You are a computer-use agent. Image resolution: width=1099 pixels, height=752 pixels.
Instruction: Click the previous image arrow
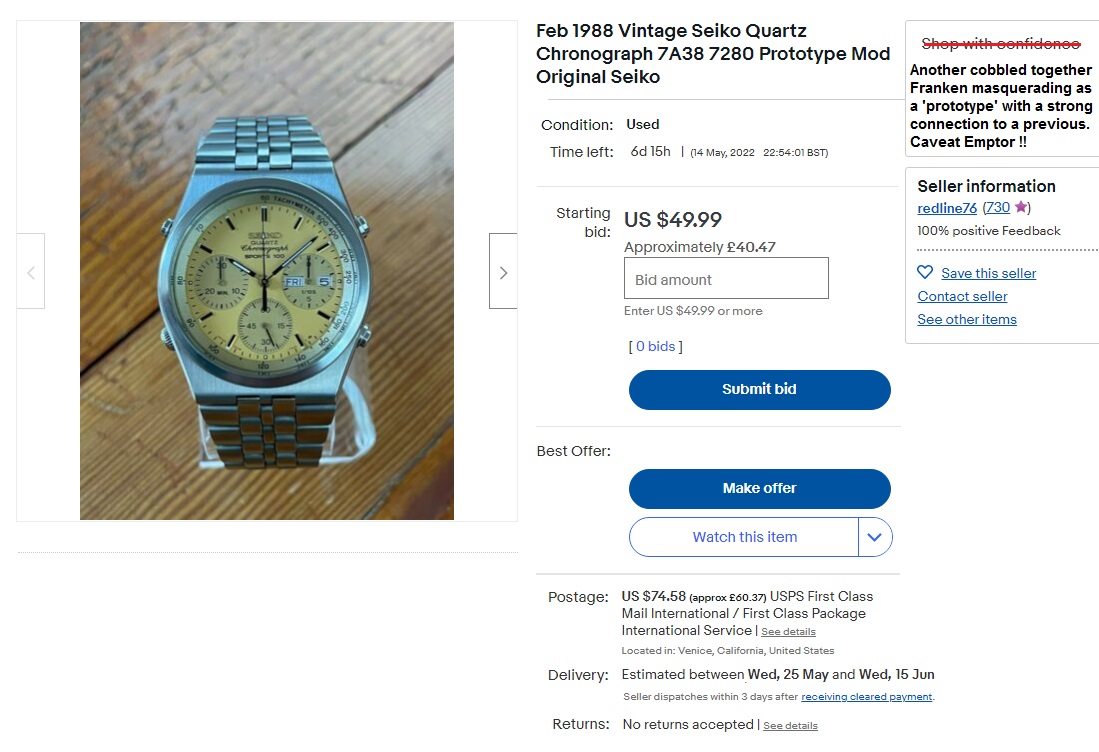coord(32,271)
